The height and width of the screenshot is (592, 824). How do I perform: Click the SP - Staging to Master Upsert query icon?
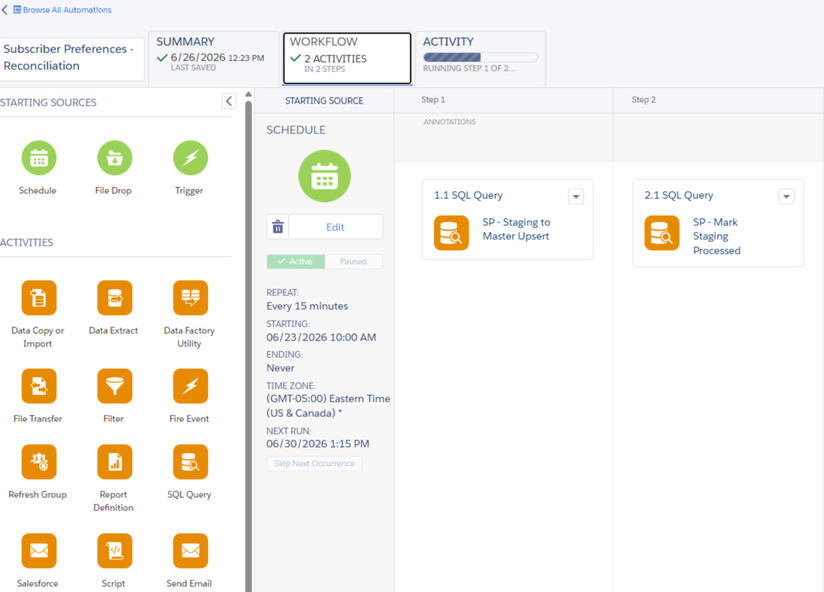[x=451, y=233]
